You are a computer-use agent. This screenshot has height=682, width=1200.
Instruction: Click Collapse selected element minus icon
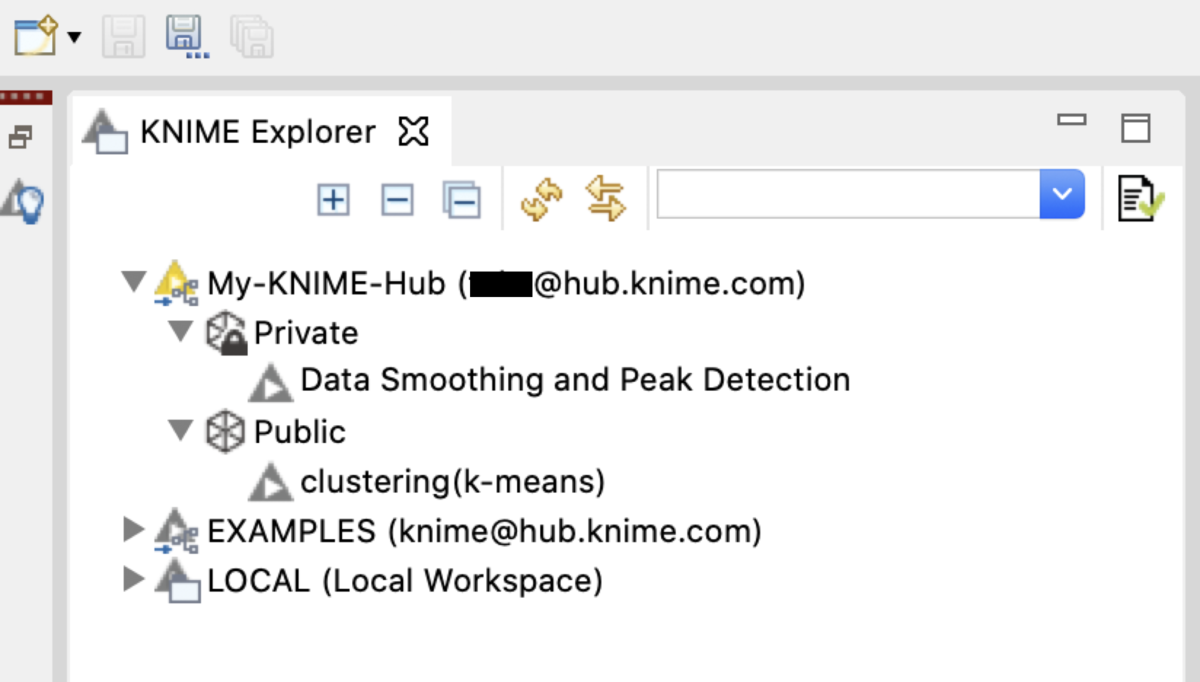point(397,200)
